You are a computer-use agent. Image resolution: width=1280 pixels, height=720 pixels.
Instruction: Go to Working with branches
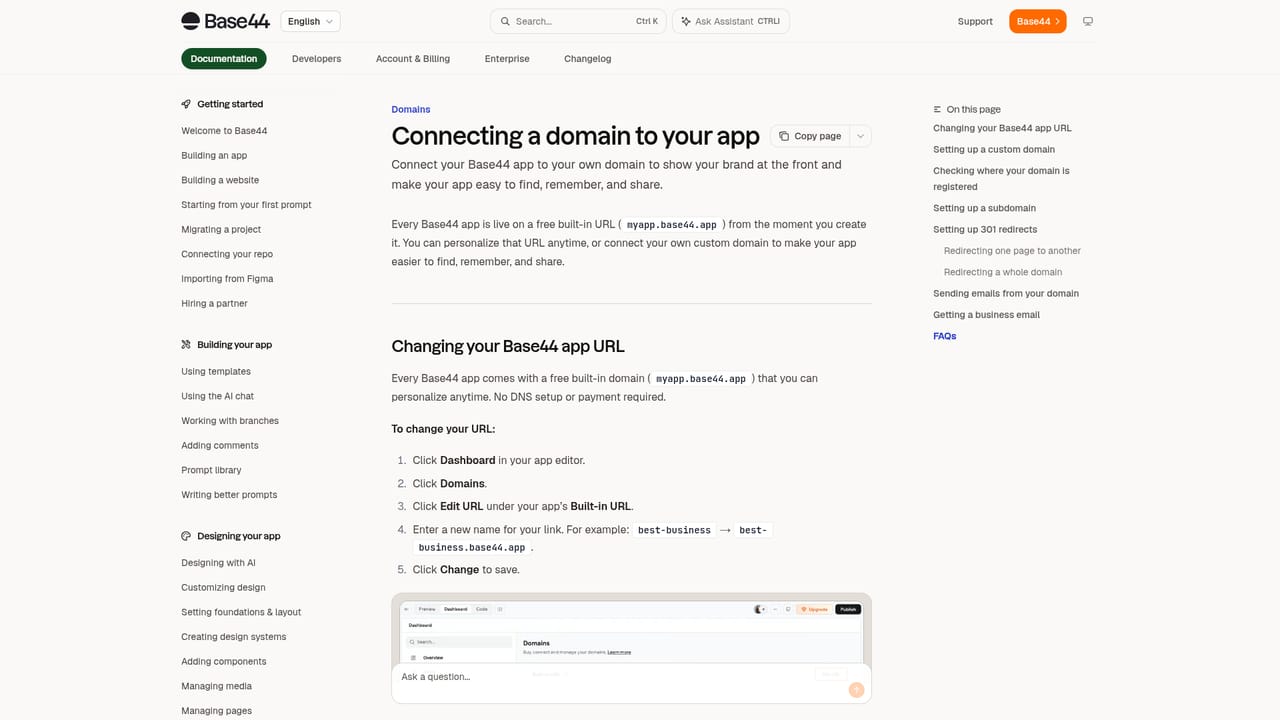coord(230,421)
